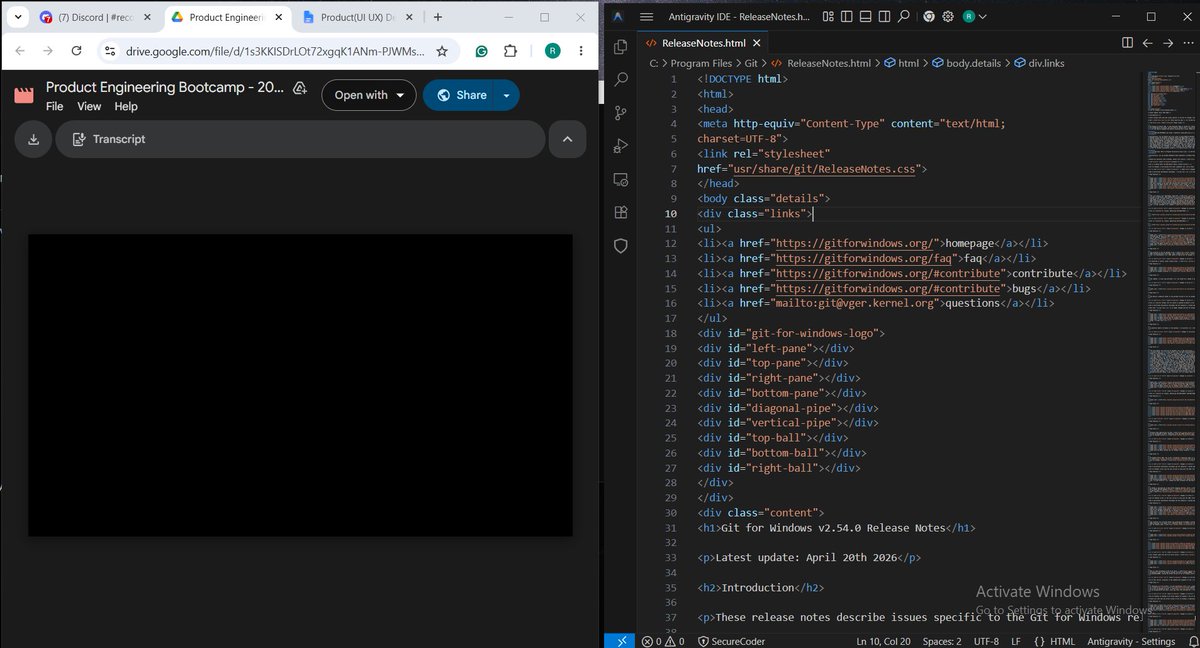This screenshot has width=1200, height=648.
Task: Go forward with the editor right arrow
Action: (1166, 43)
